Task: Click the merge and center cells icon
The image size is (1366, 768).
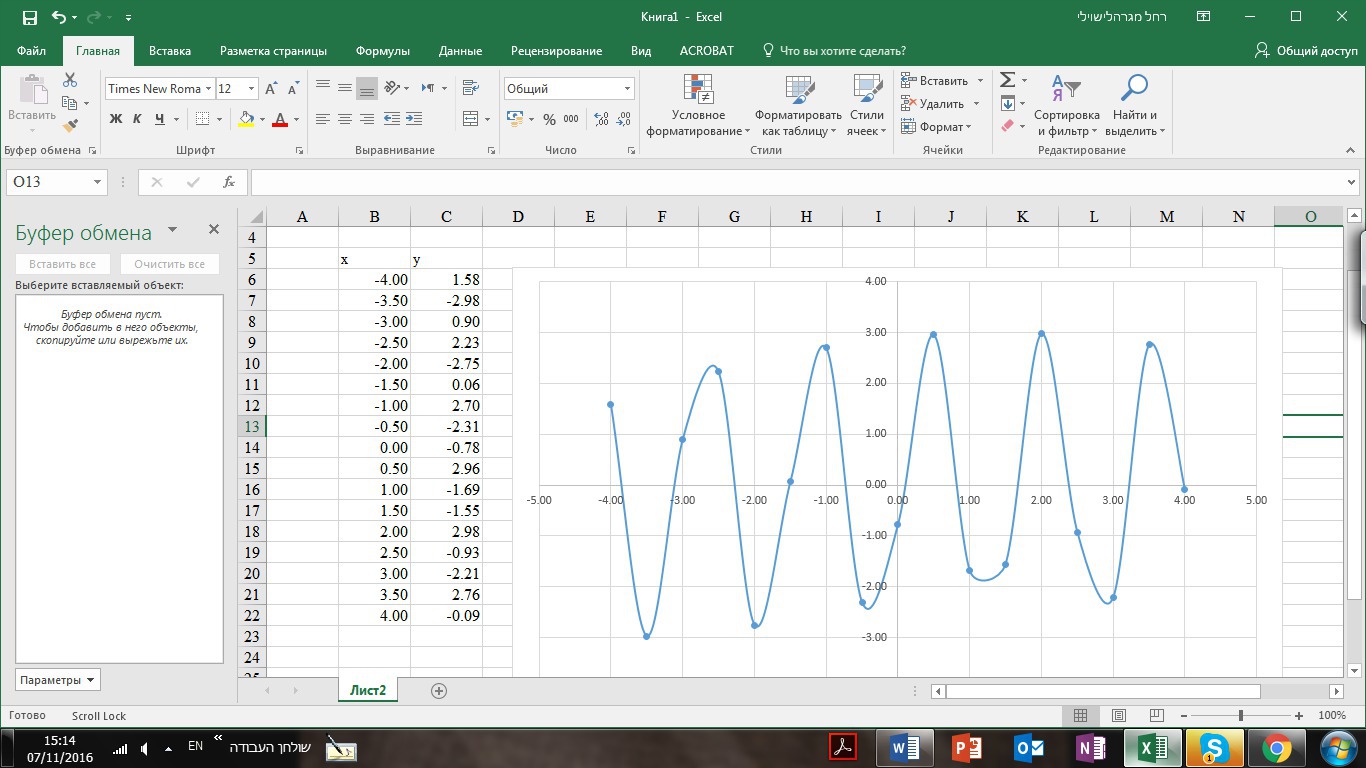Action: coord(470,119)
